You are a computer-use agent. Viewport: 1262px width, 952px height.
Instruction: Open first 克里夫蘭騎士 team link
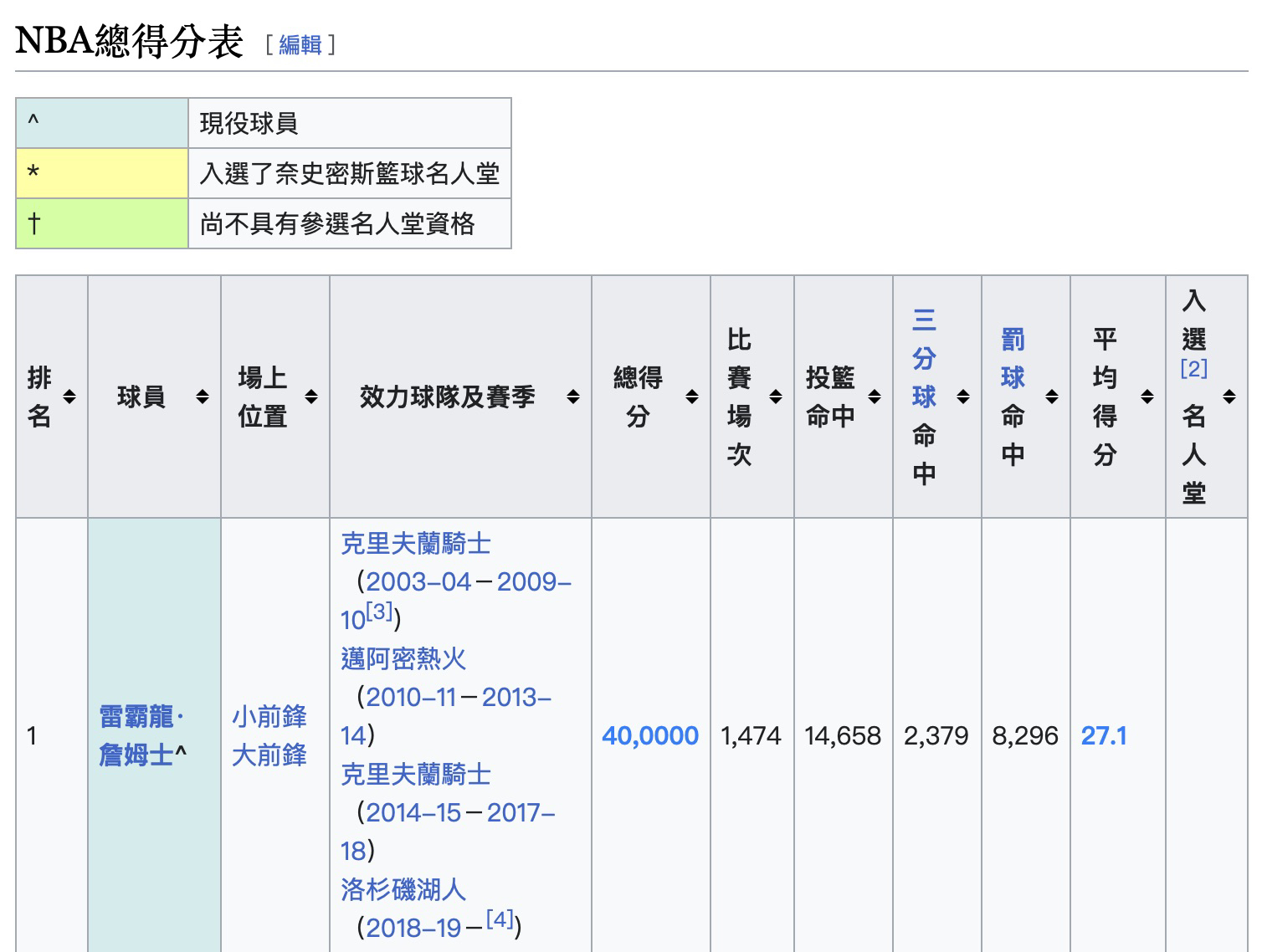click(416, 544)
